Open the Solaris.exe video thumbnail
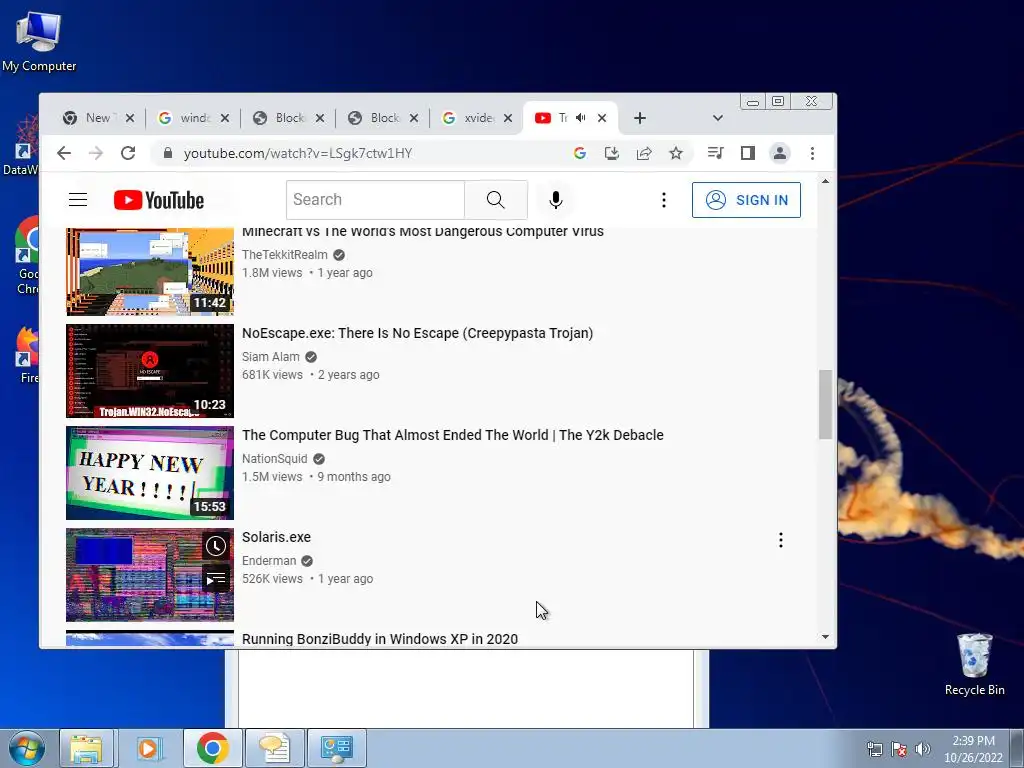Image resolution: width=1024 pixels, height=768 pixels. 150,575
